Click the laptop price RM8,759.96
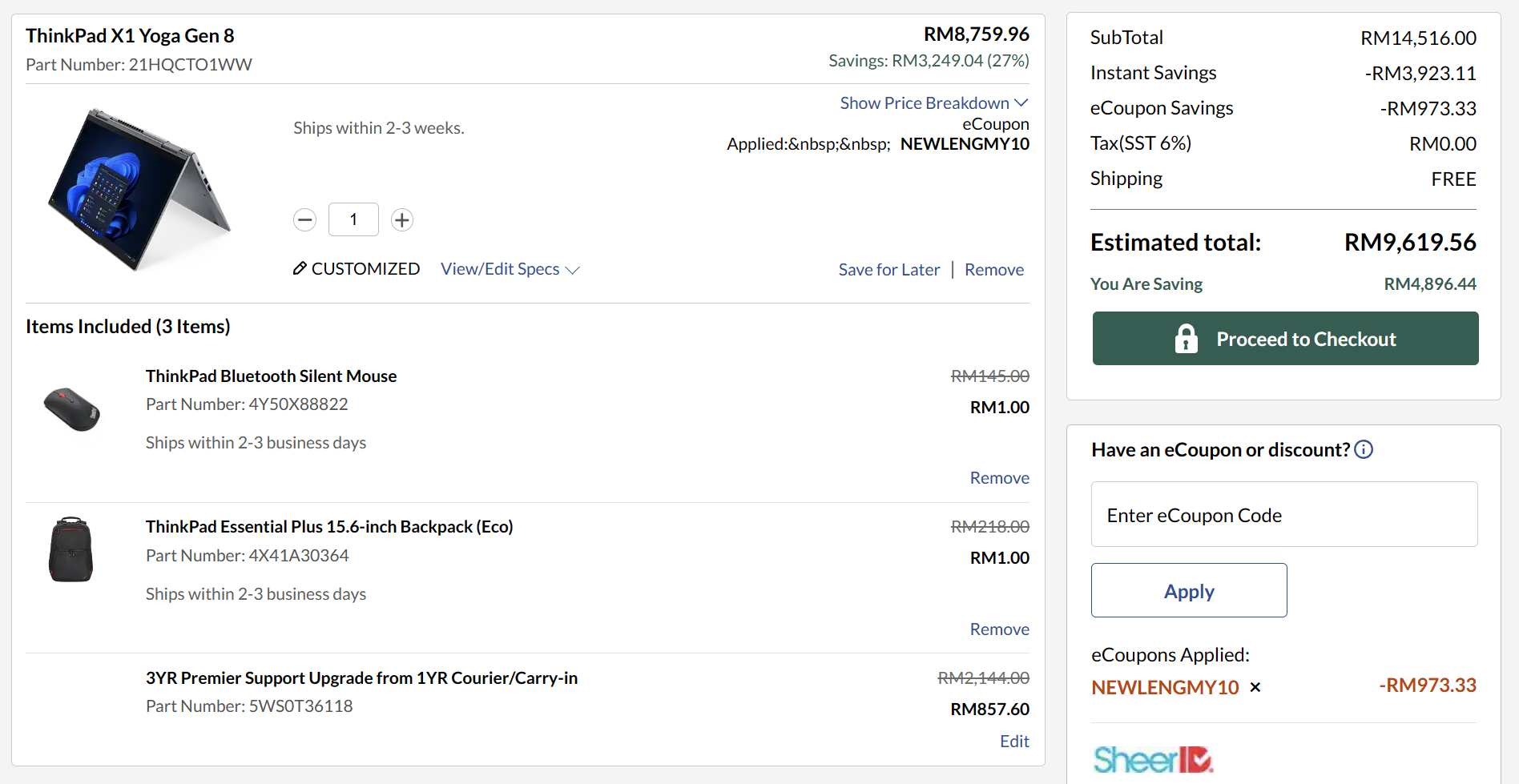 977,34
